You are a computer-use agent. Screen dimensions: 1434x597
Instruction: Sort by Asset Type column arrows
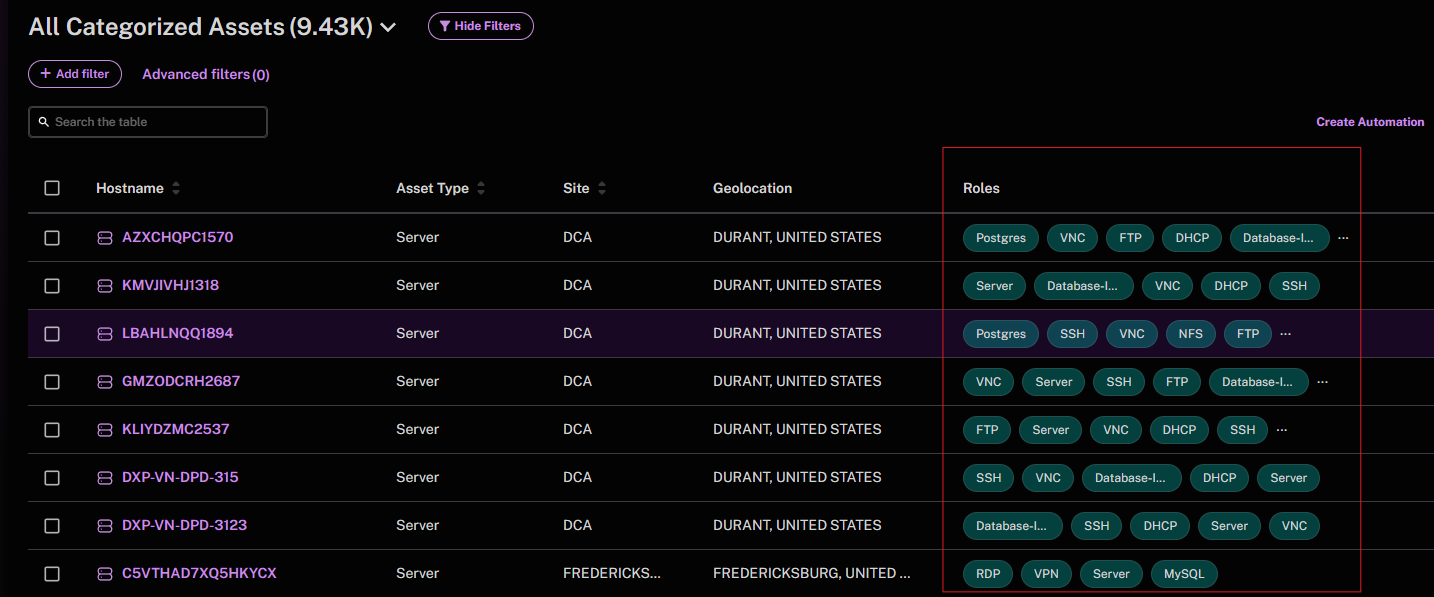pyautogui.click(x=481, y=188)
